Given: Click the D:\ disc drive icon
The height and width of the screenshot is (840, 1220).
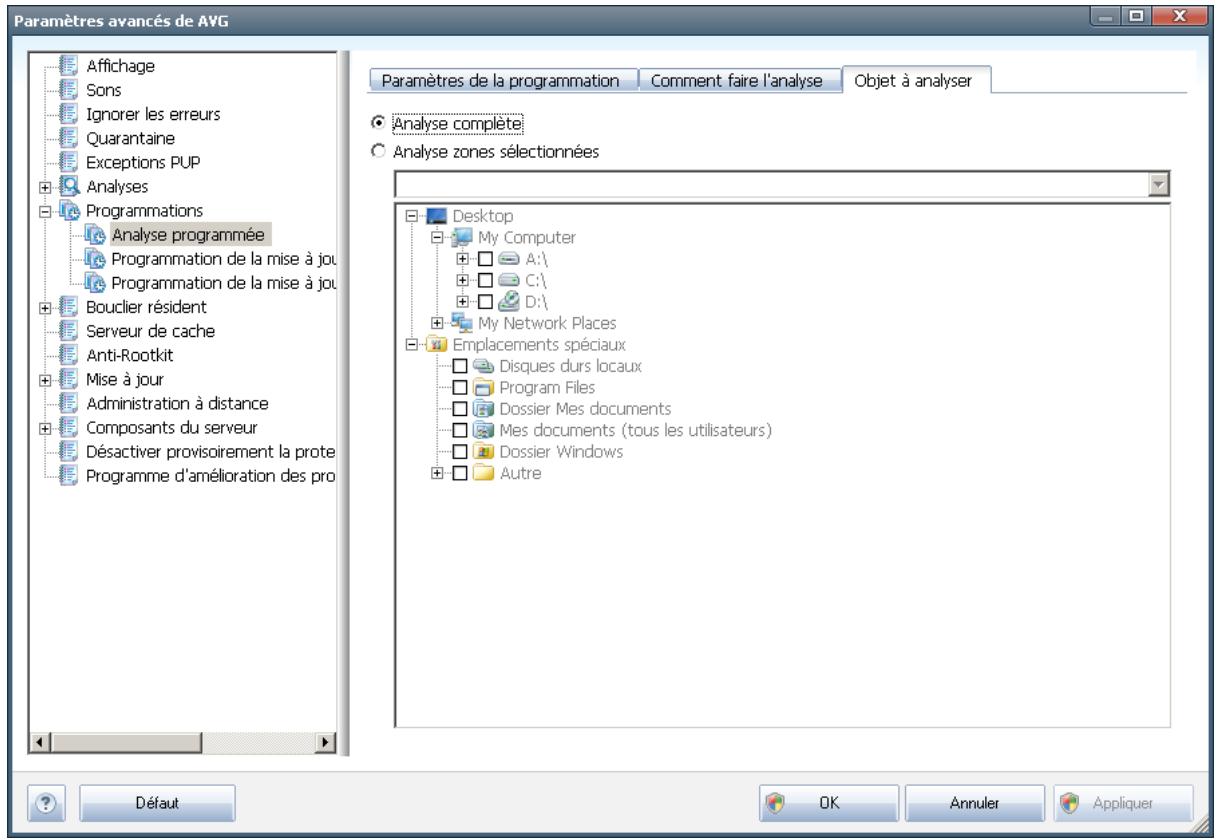Looking at the screenshot, I should pos(507,301).
